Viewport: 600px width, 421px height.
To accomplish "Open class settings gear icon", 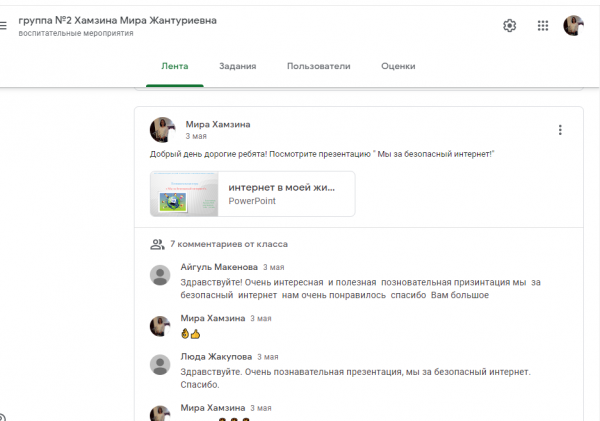I will coord(509,26).
